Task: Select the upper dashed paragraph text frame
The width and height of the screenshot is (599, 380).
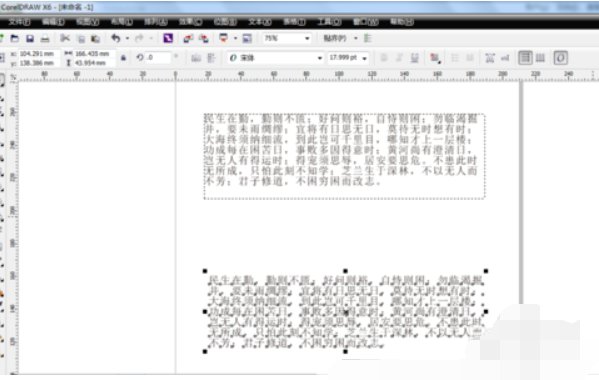Action: coord(344,156)
